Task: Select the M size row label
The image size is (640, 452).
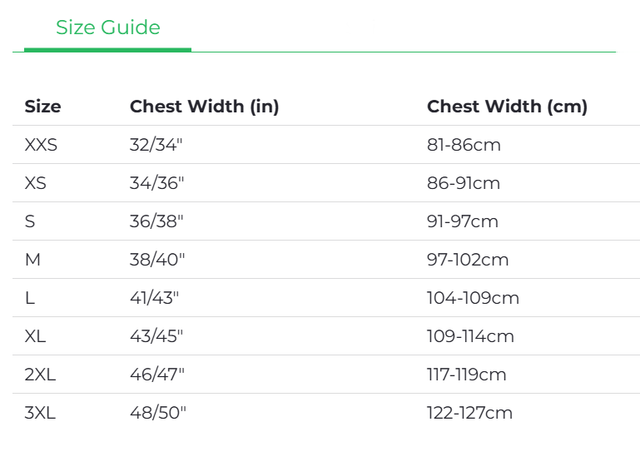Action: coord(32,260)
